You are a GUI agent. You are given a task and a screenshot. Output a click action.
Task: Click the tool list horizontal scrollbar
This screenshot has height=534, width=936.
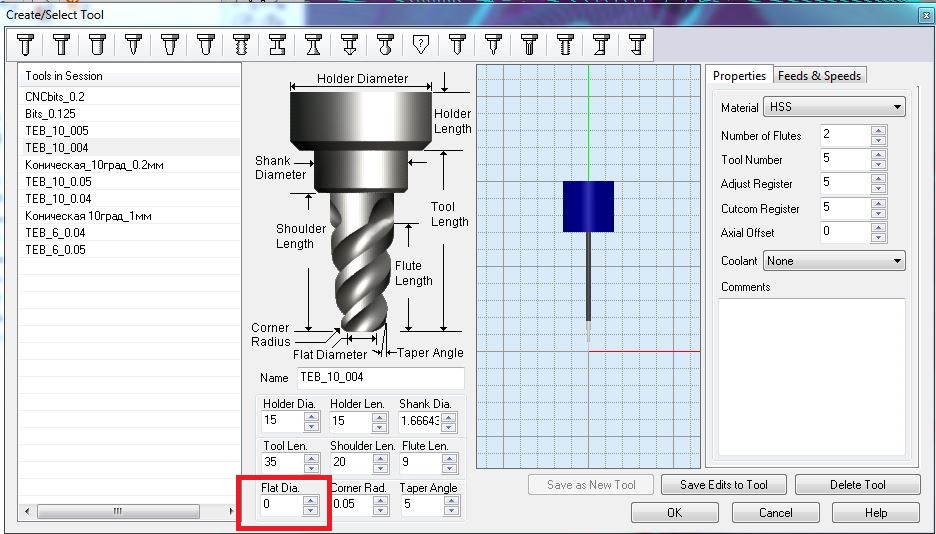point(120,511)
